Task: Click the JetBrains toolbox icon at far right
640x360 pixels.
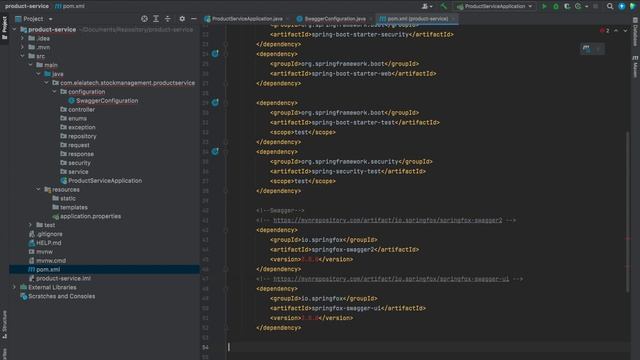Action: click(x=633, y=6)
